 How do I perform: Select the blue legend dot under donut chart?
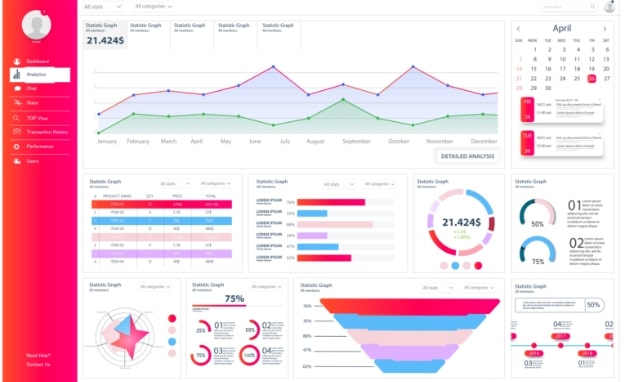(455, 266)
